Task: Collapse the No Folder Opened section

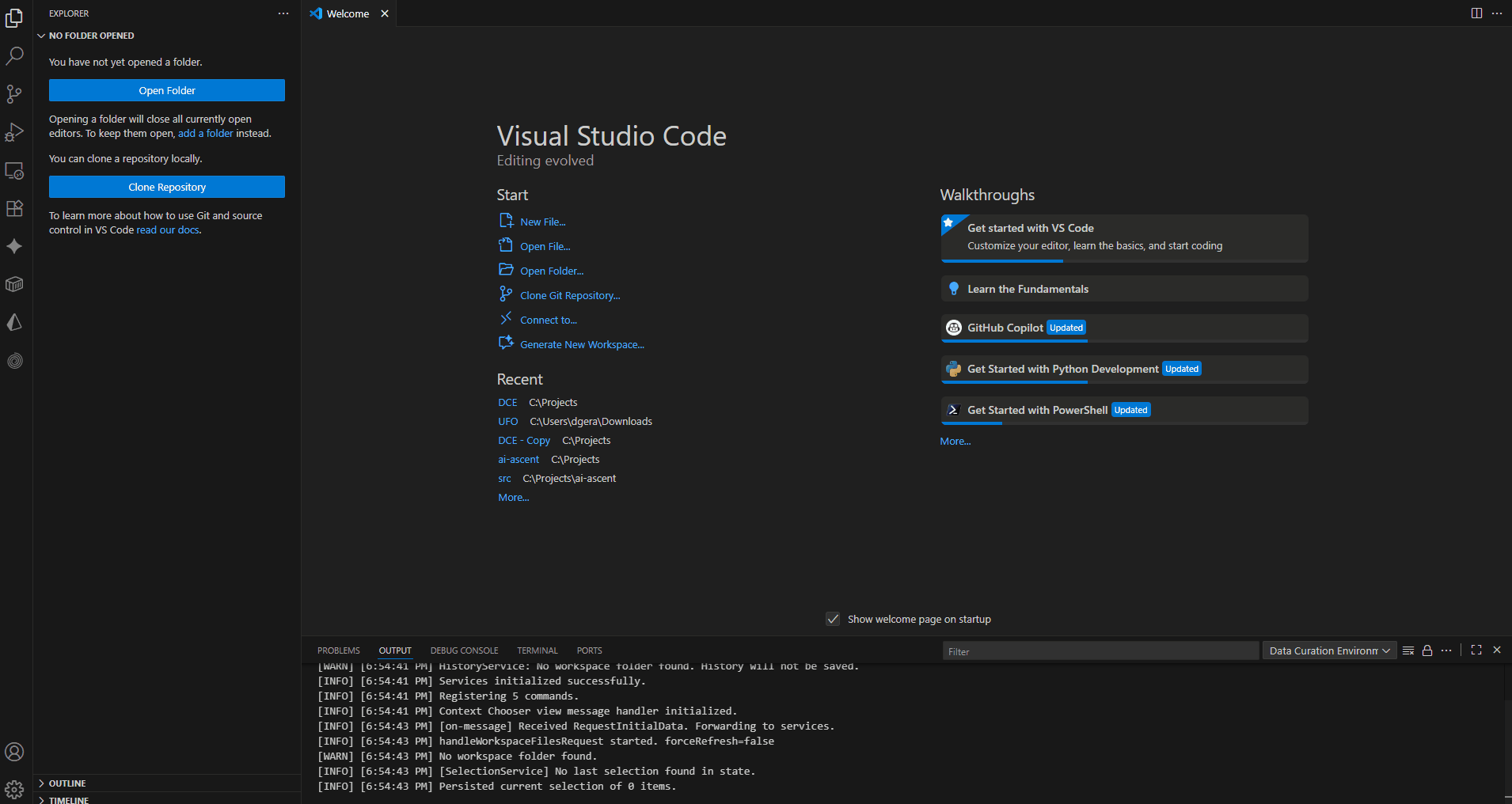Action: tap(90, 36)
